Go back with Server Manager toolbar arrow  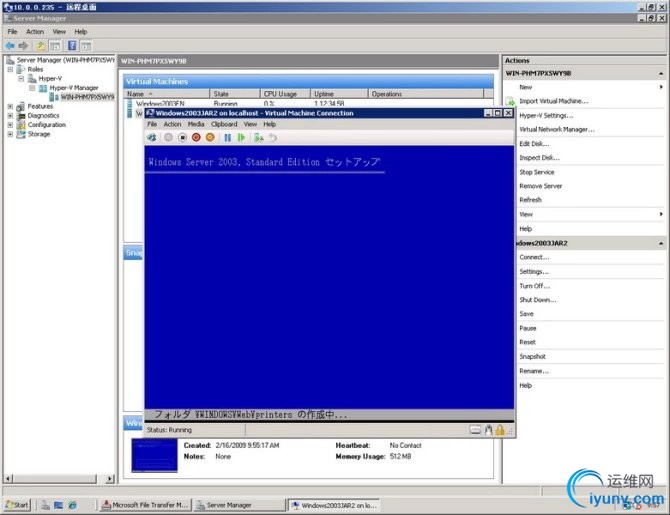coord(10,46)
